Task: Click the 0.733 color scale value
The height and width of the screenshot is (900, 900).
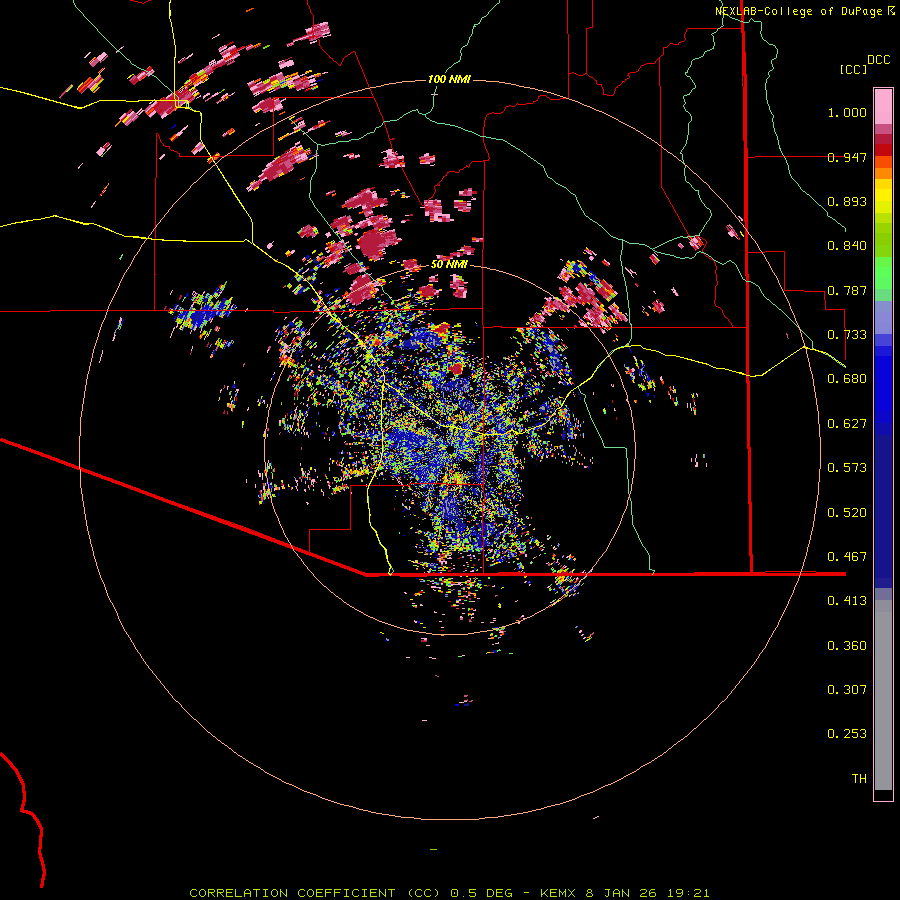Action: [847, 335]
